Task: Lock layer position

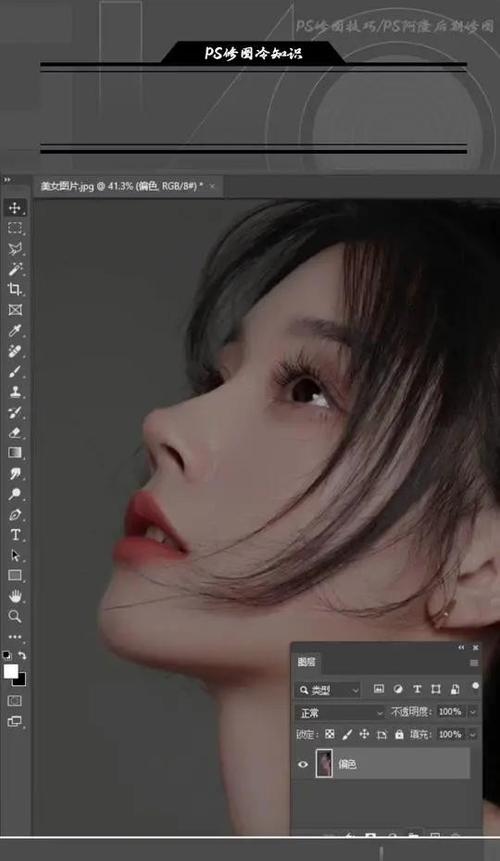Action: (364, 734)
